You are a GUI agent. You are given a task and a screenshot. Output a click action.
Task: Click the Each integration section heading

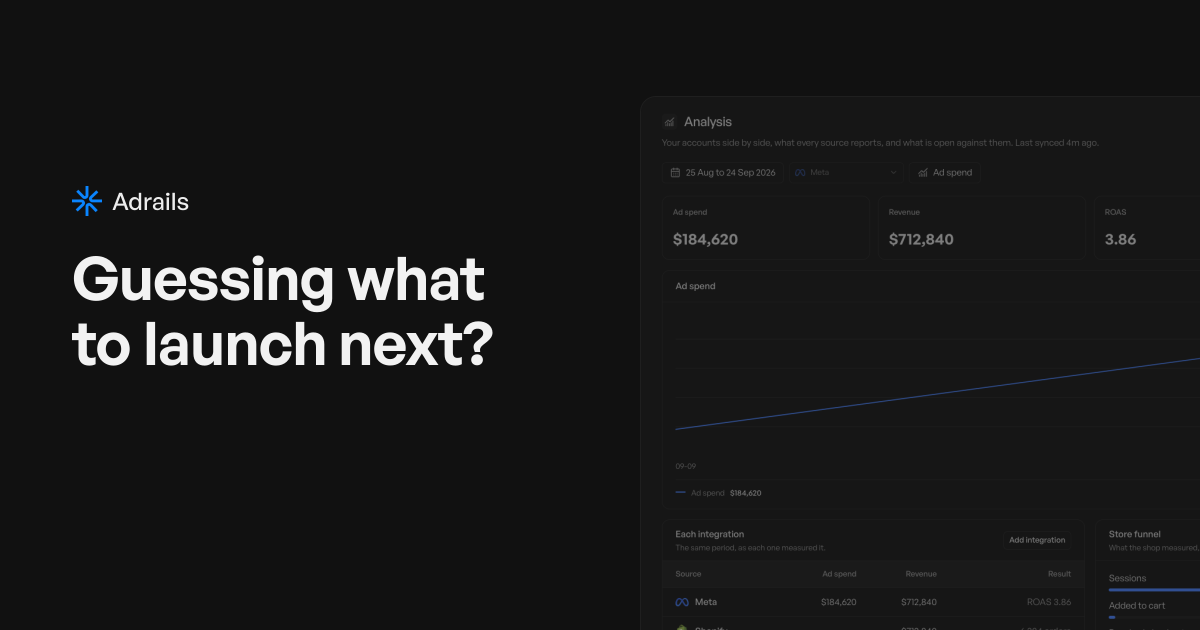pyautogui.click(x=710, y=534)
